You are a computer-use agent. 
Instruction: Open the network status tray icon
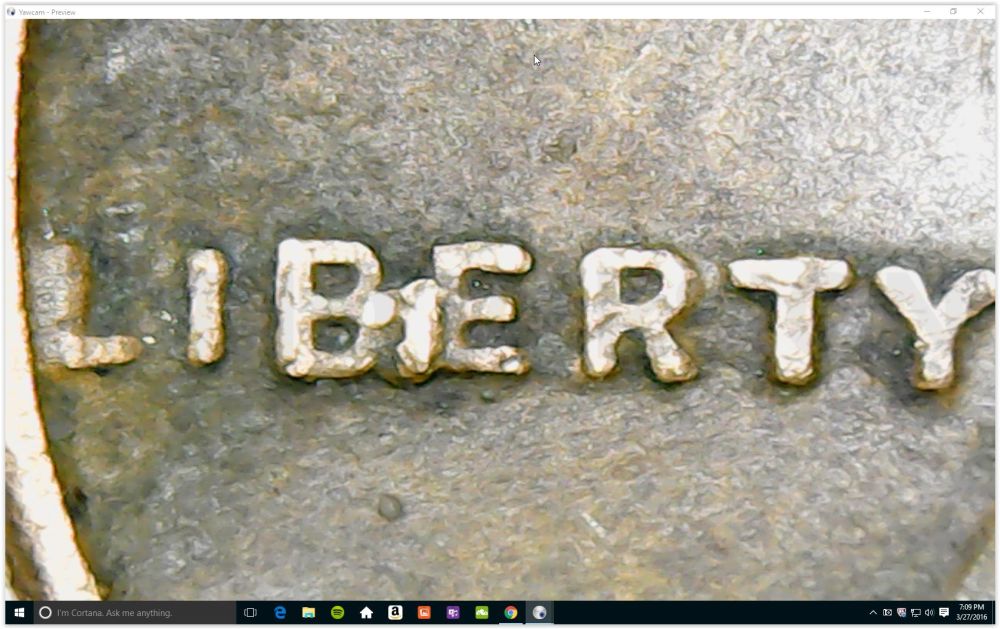916,612
